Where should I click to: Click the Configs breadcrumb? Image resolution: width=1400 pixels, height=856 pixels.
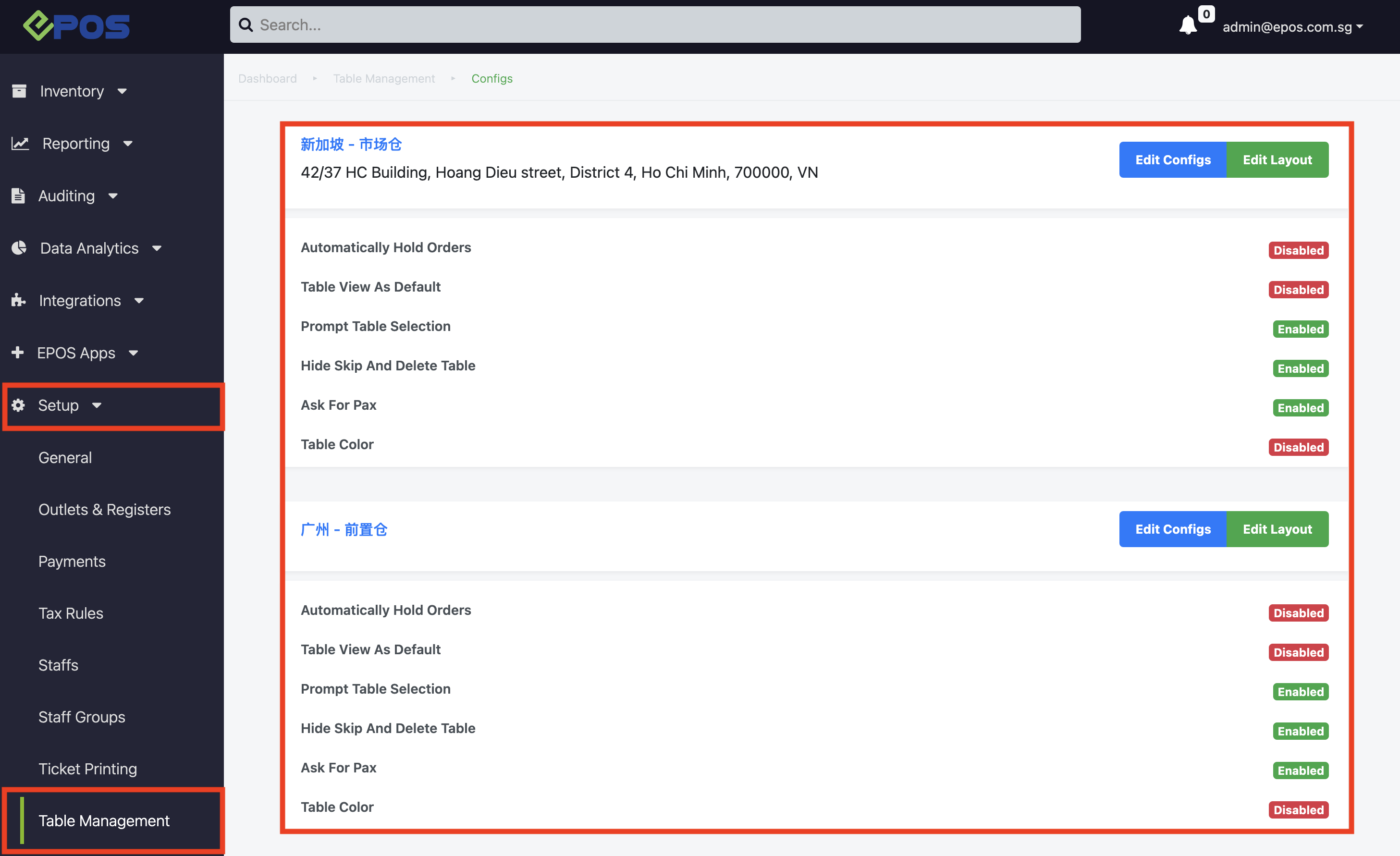coord(492,78)
